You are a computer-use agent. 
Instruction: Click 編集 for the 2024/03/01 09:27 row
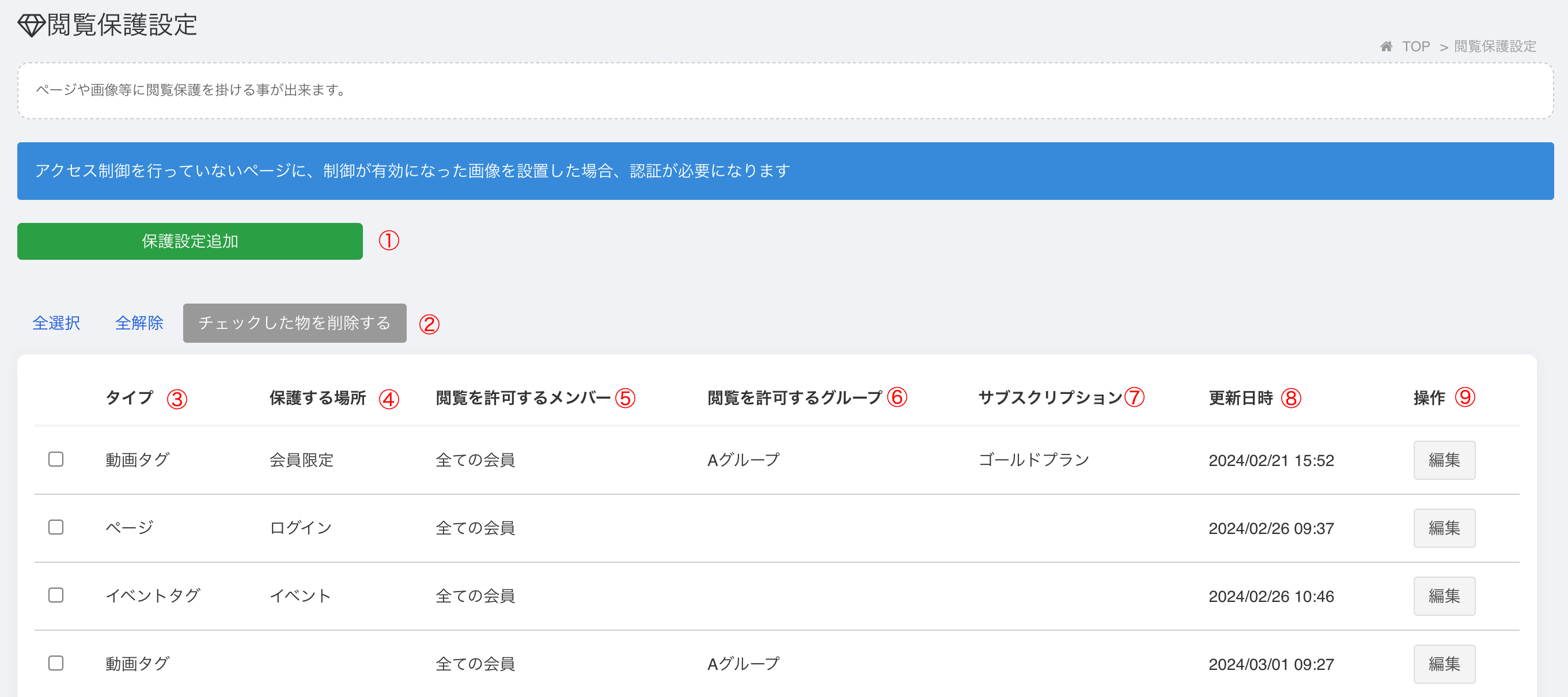pyautogui.click(x=1444, y=664)
